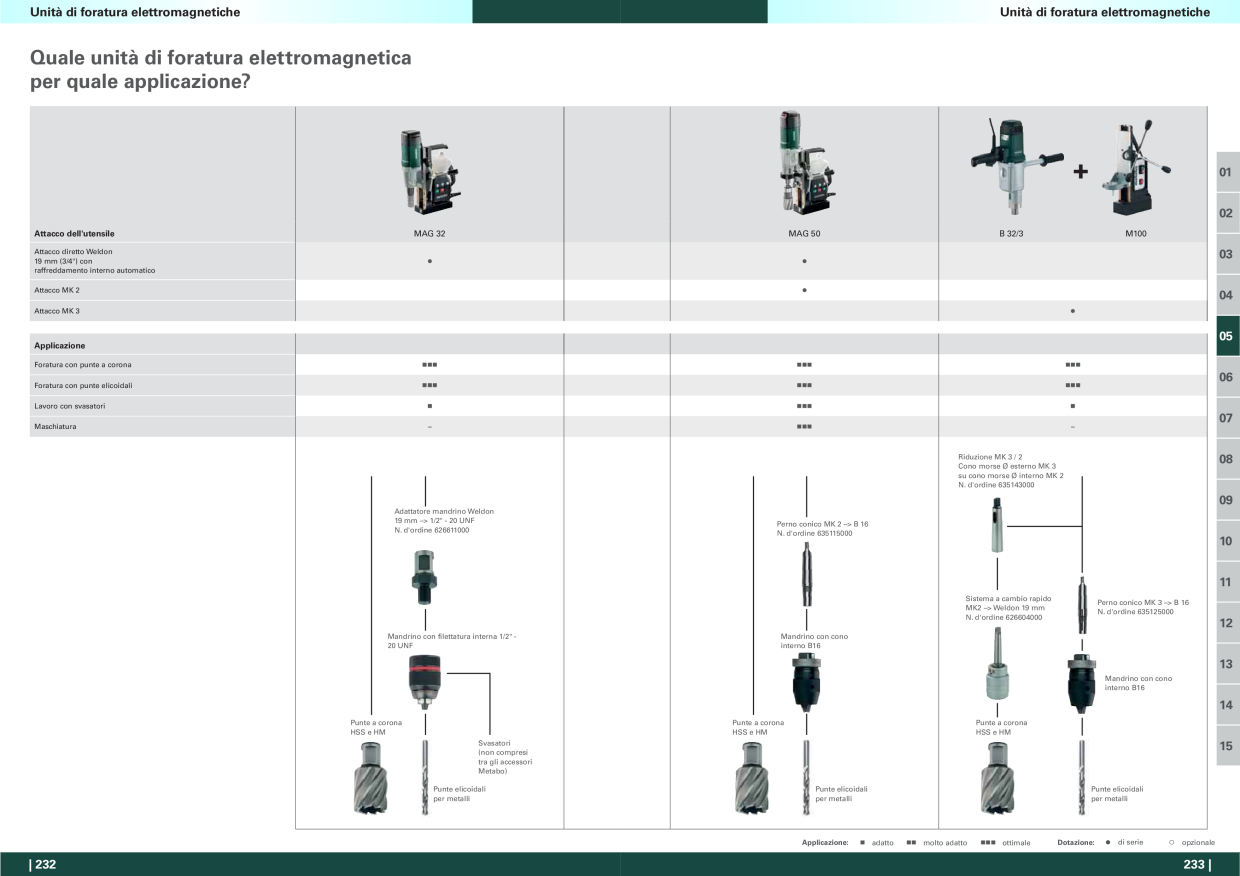Image resolution: width=1240 pixels, height=876 pixels.
Task: Click 'Foratura con punte a corona' row label
Action: point(82,365)
